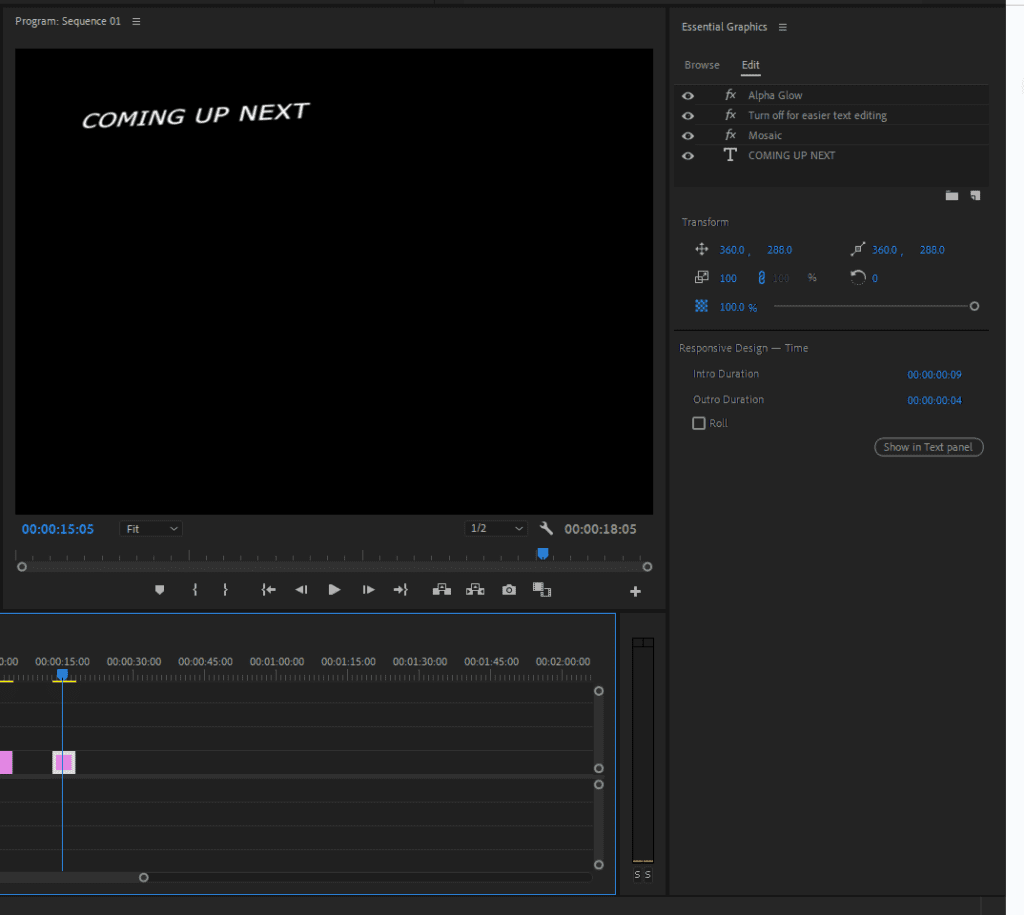Click the opacity checkerboard icon
The image size is (1024, 915).
pos(701,306)
